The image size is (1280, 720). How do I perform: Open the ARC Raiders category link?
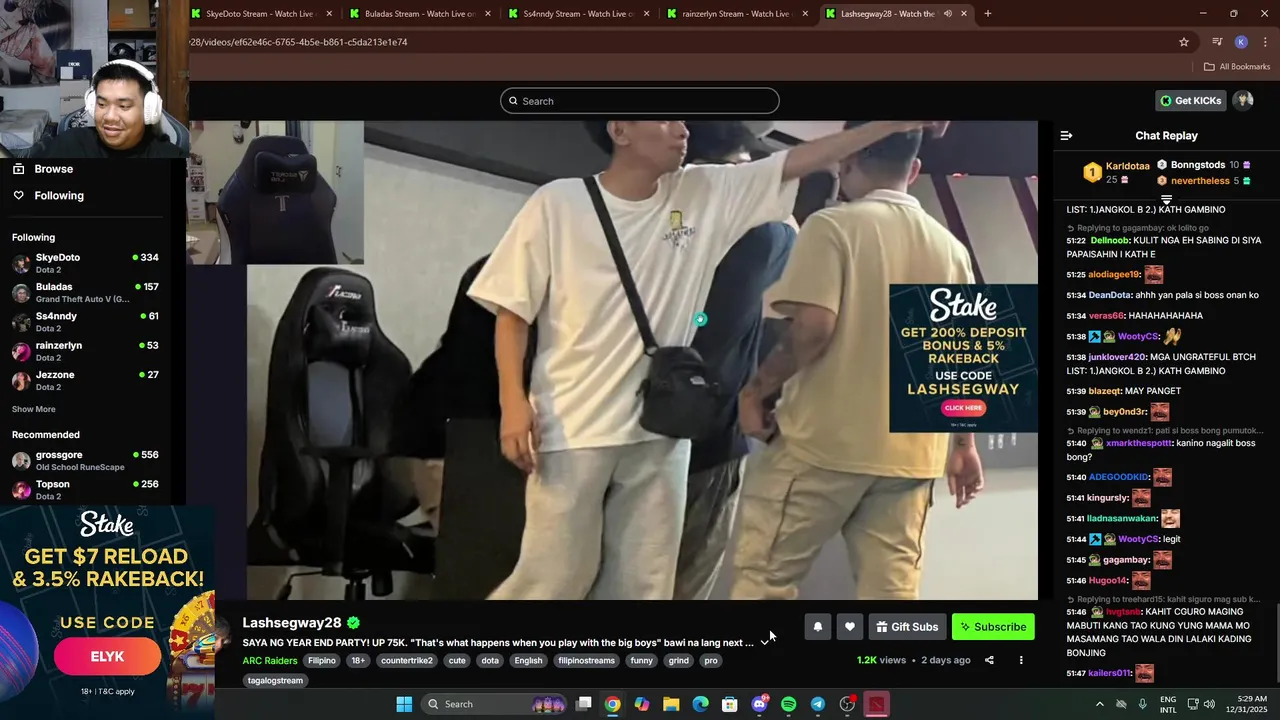270,660
